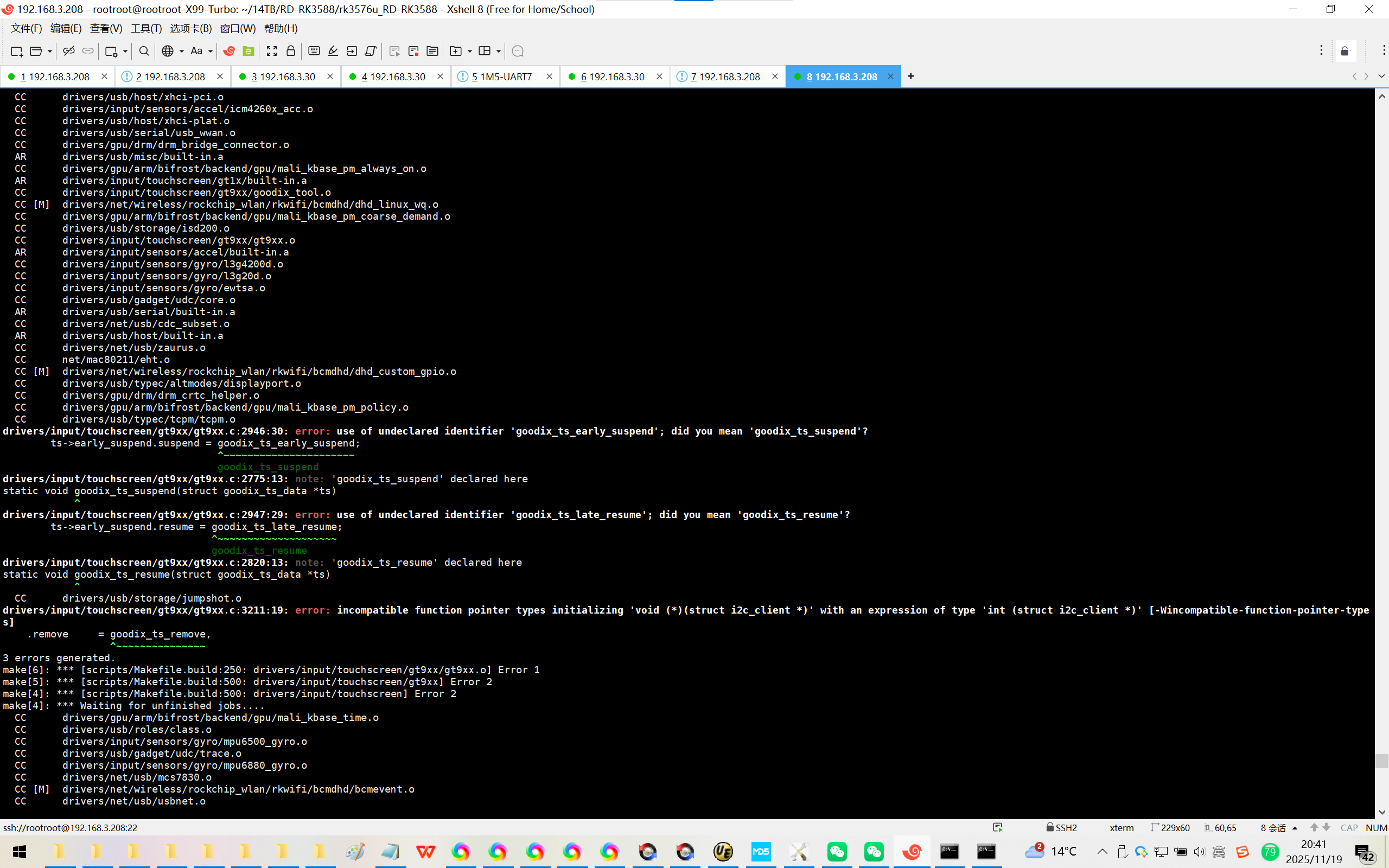Toggle the session lock padlock icon
Image resolution: width=1389 pixels, height=868 pixels.
pyautogui.click(x=291, y=51)
